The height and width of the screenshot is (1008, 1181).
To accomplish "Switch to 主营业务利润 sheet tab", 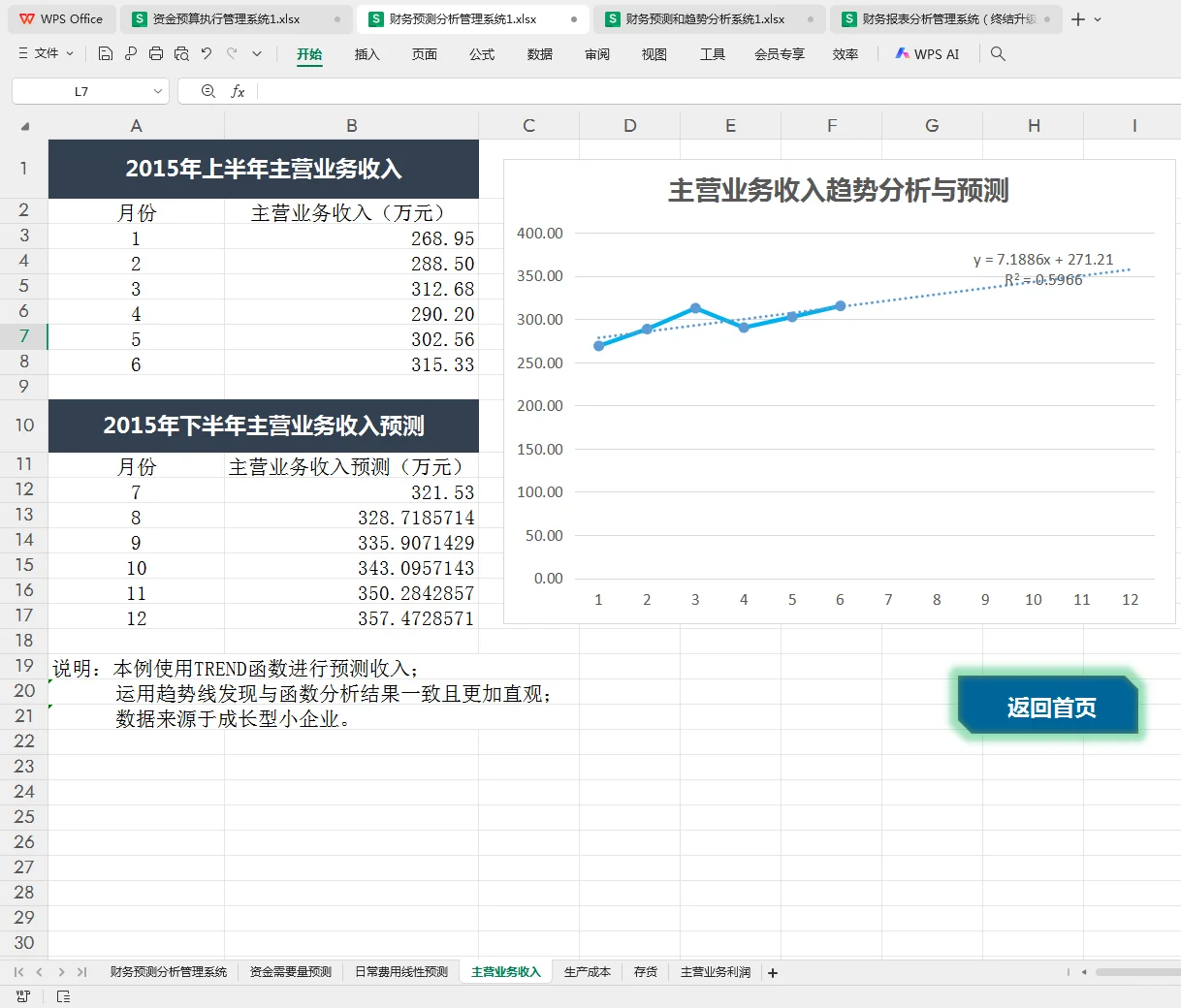I will [x=716, y=972].
